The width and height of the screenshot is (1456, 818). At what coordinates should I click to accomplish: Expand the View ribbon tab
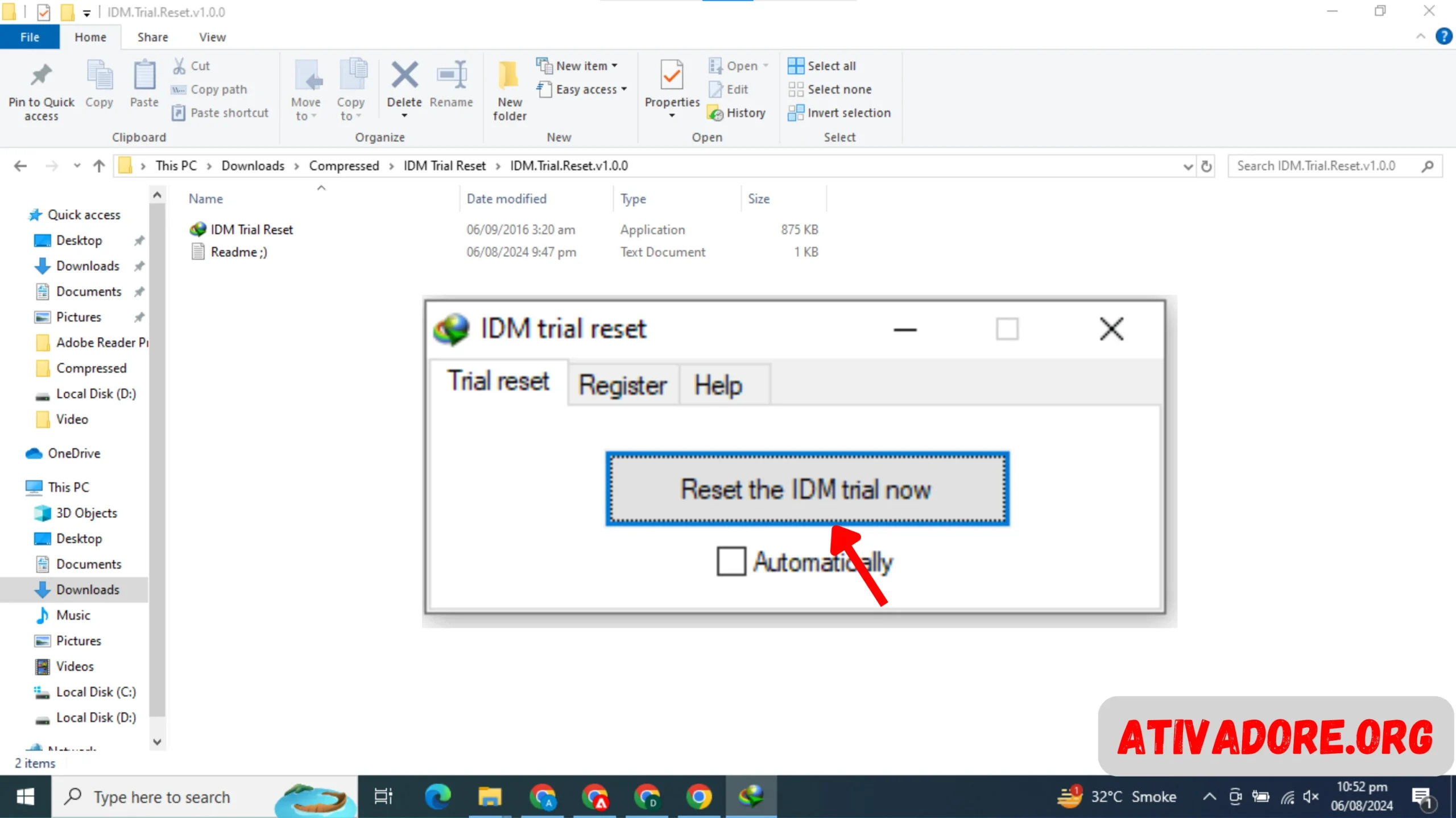211,37
